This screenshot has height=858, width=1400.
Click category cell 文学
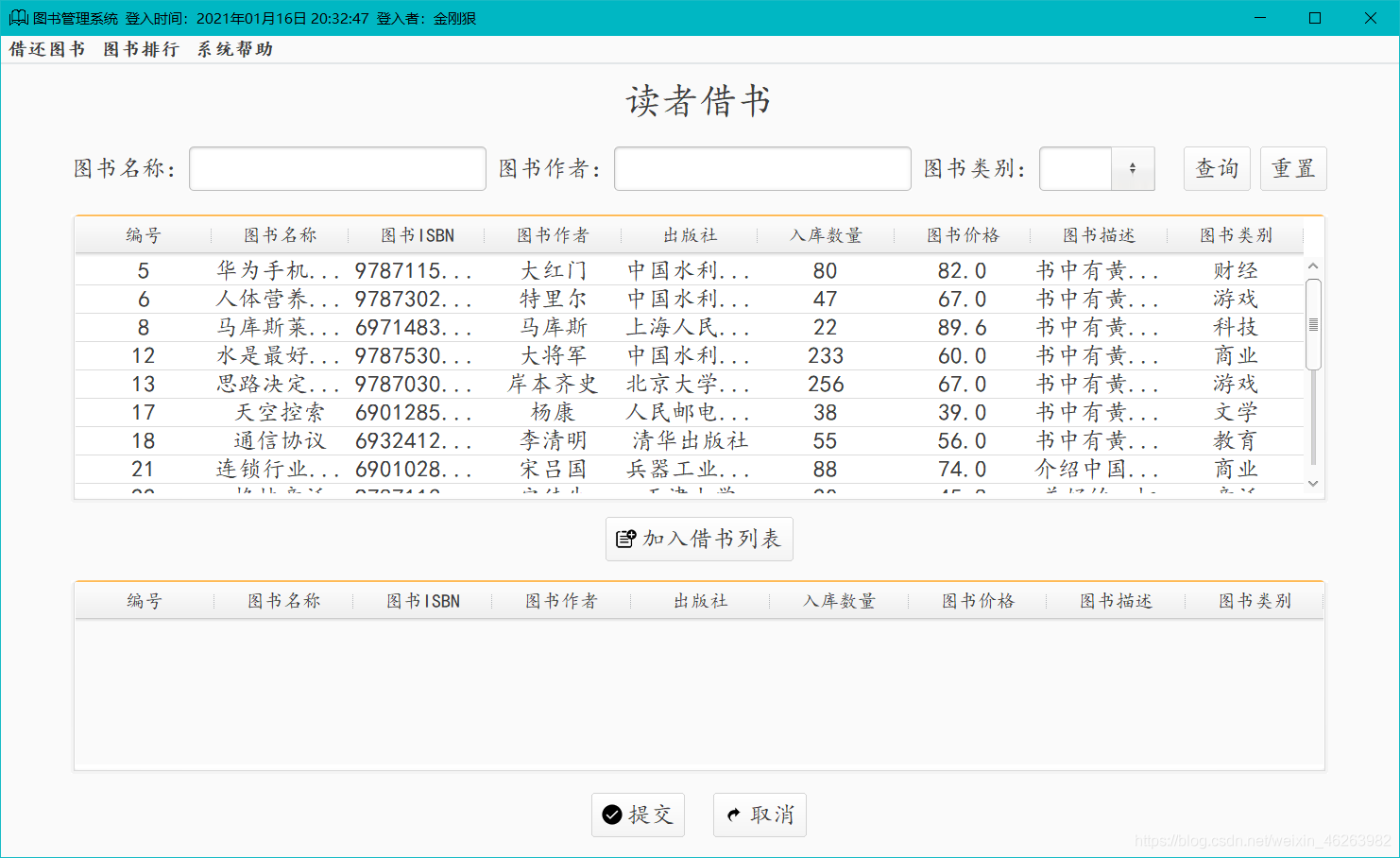[x=1236, y=412]
